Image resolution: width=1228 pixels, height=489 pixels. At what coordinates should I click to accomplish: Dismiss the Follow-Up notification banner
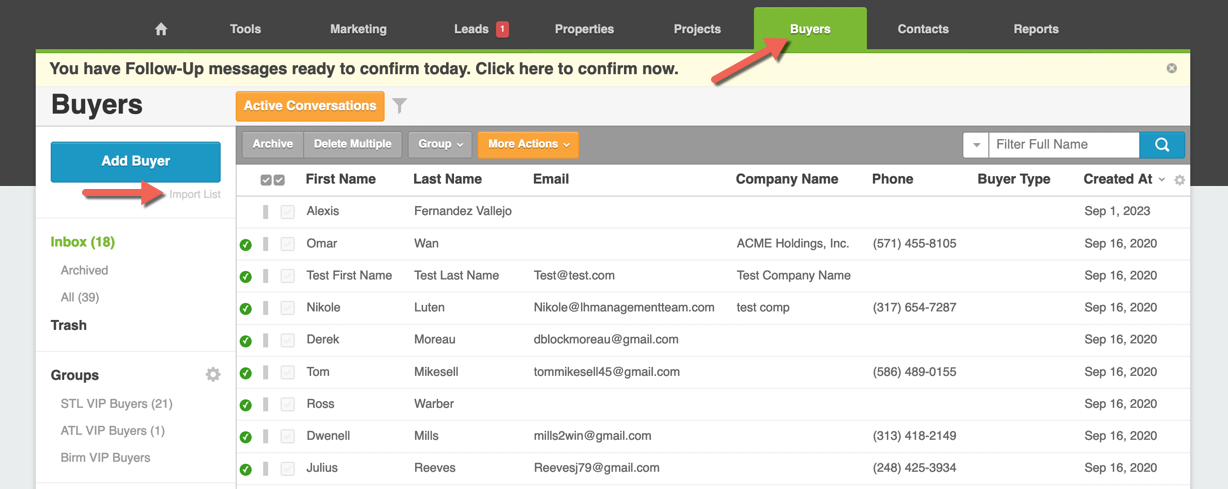[x=1171, y=68]
